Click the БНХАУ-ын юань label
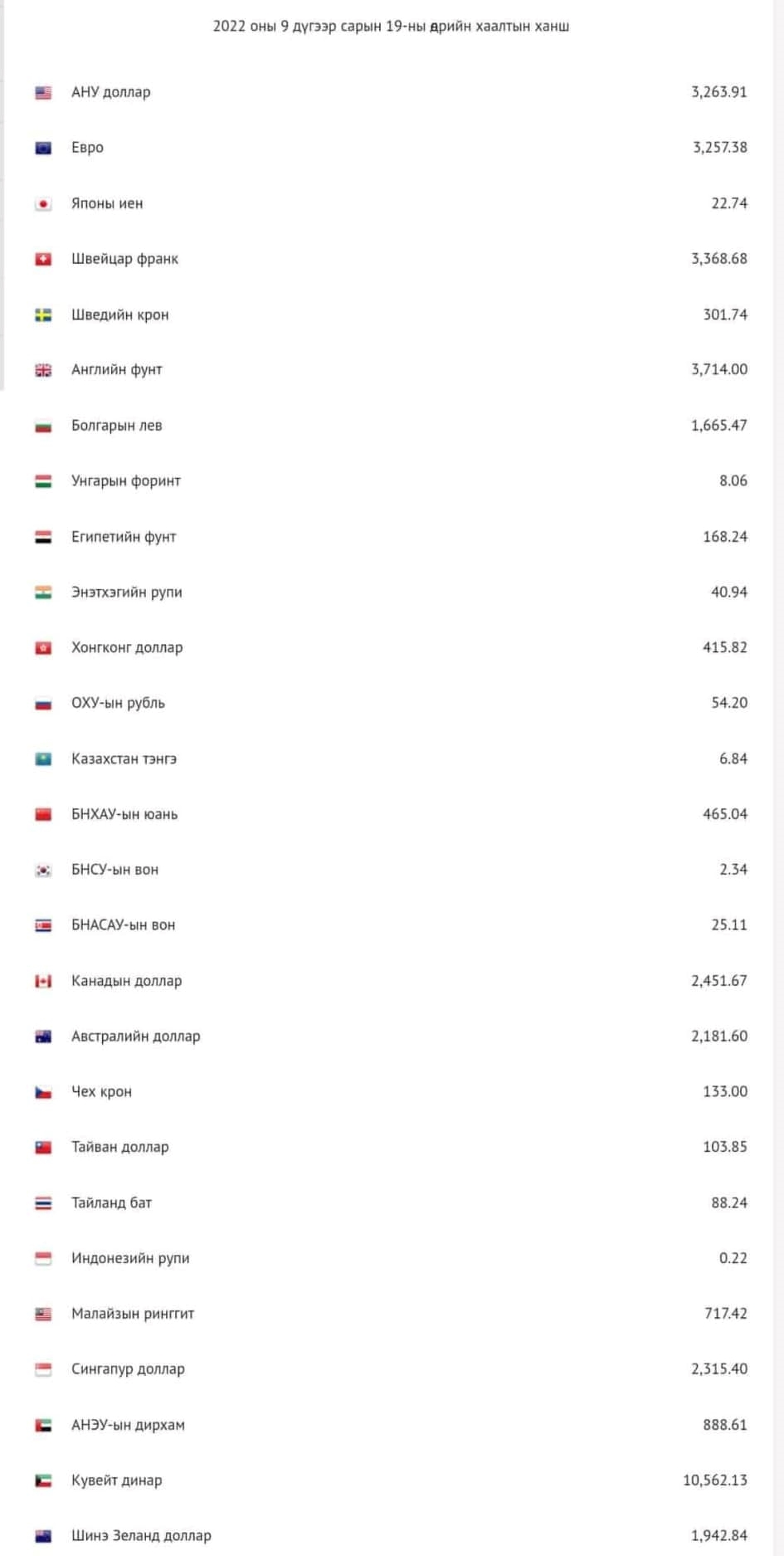This screenshot has height=1556, width=784. [x=124, y=814]
